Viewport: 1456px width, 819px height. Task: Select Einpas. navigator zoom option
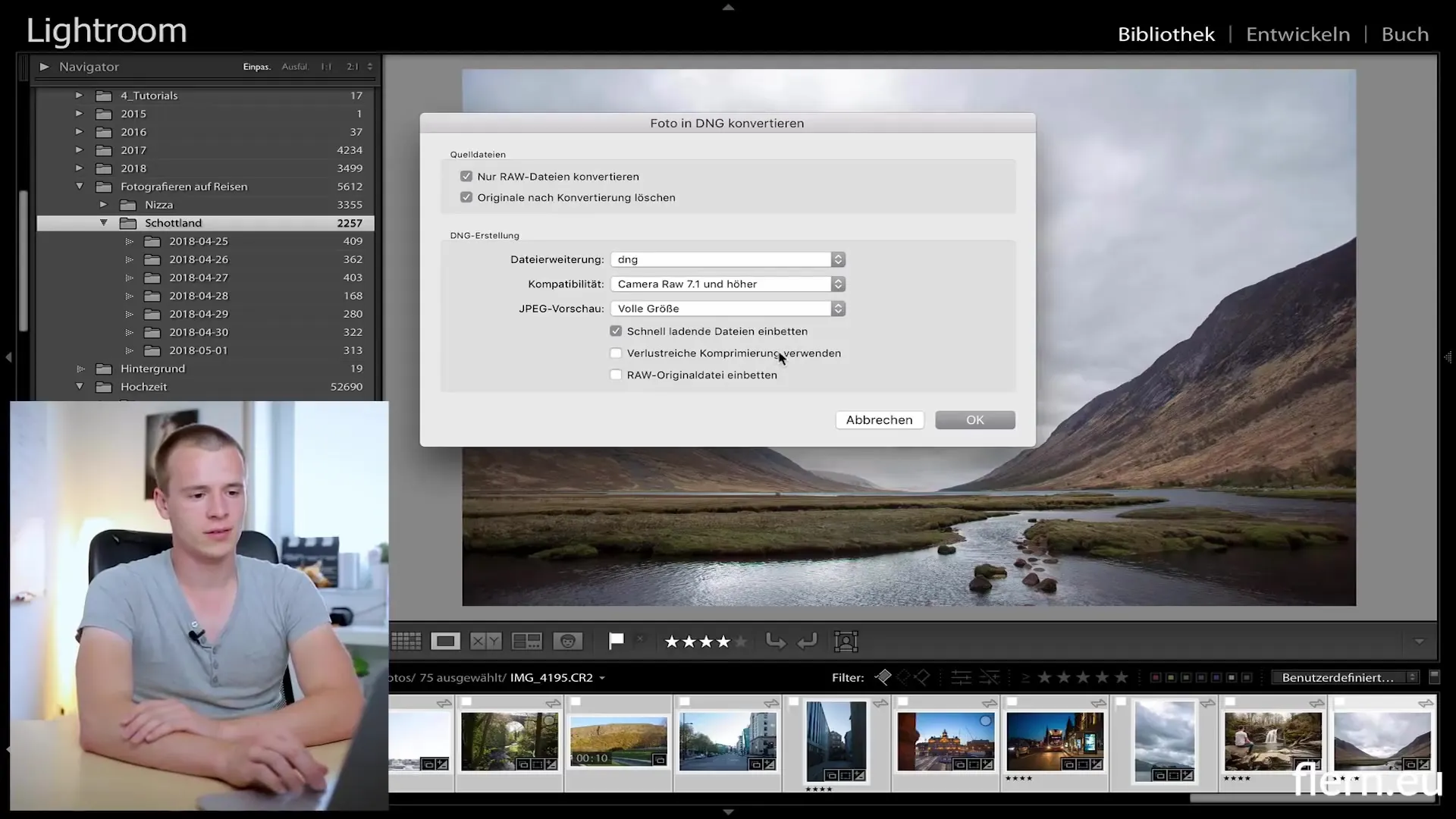(256, 67)
